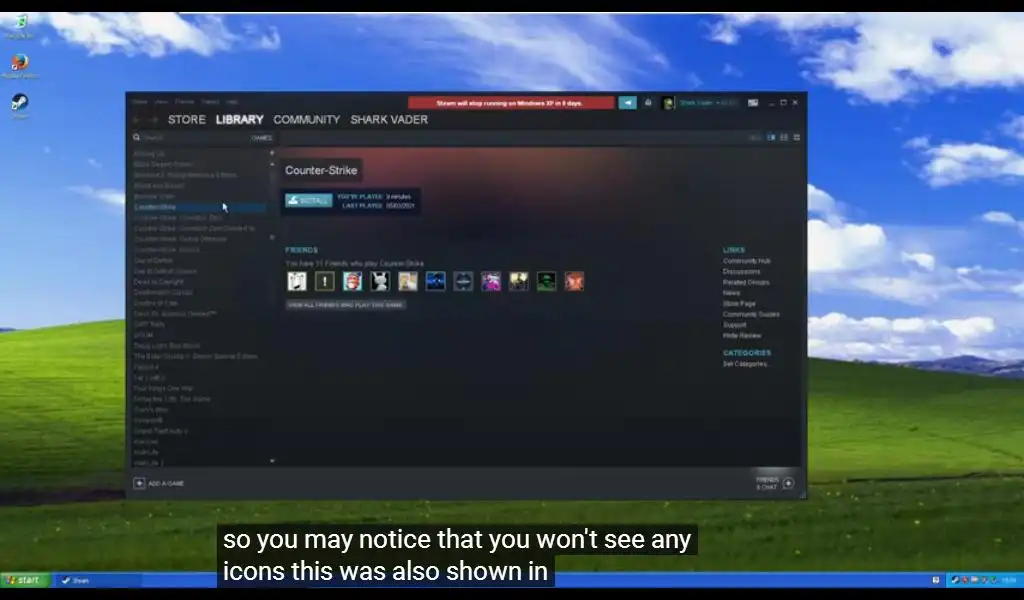
Task: Open the notifications inbox icon in title bar
Action: 648,103
